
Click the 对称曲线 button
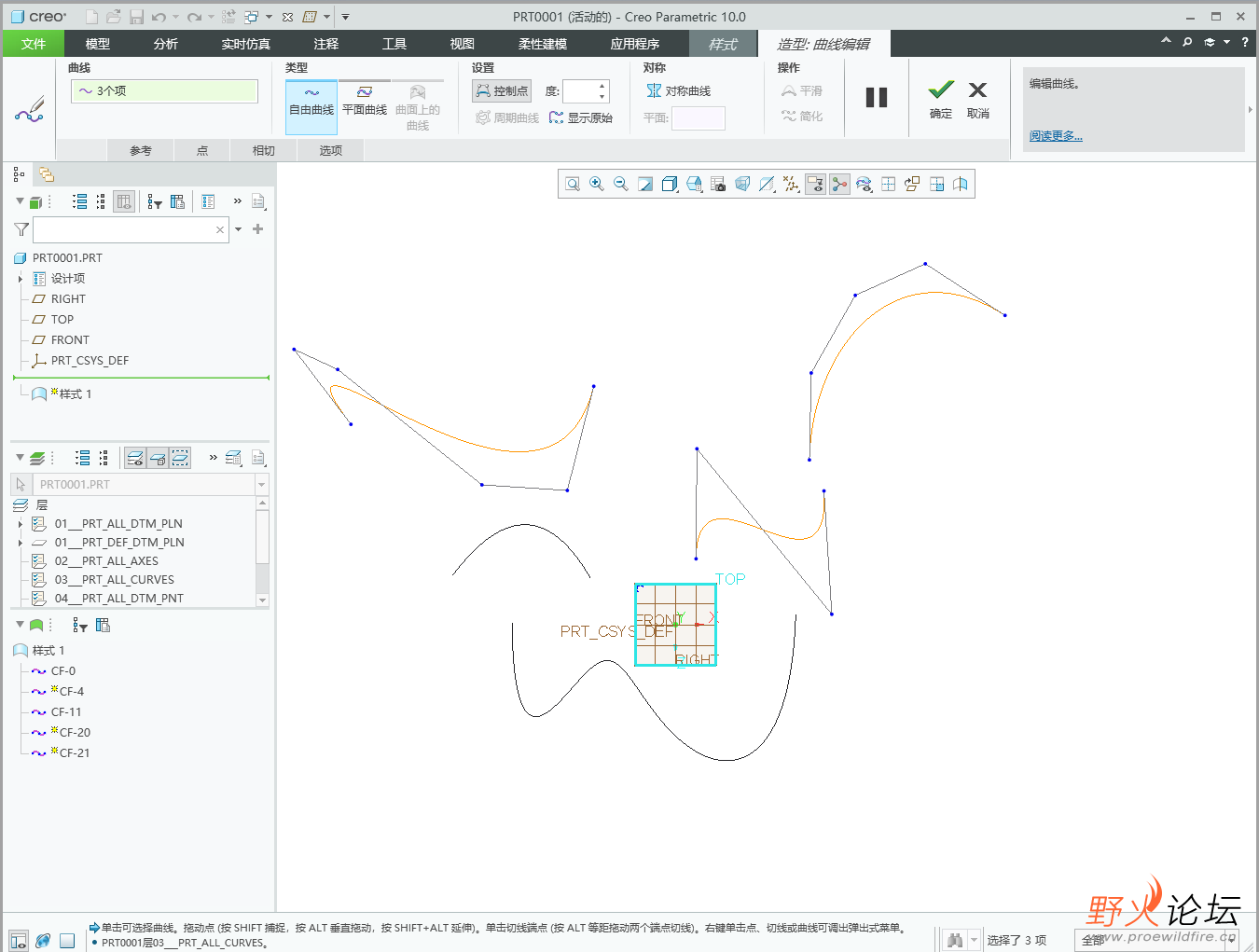(x=679, y=90)
